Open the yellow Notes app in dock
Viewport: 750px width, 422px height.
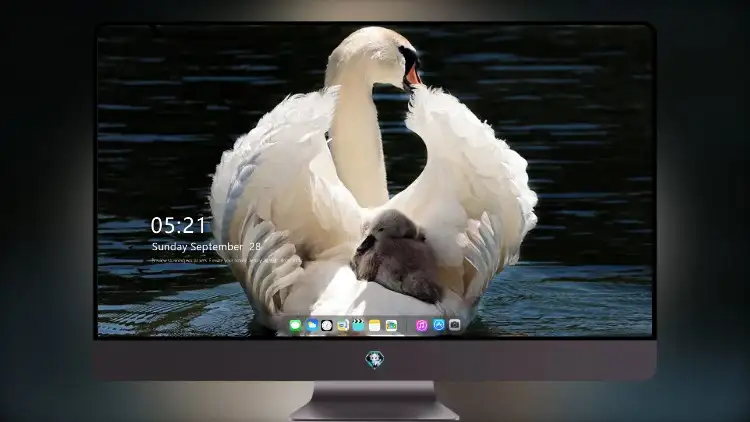click(375, 326)
